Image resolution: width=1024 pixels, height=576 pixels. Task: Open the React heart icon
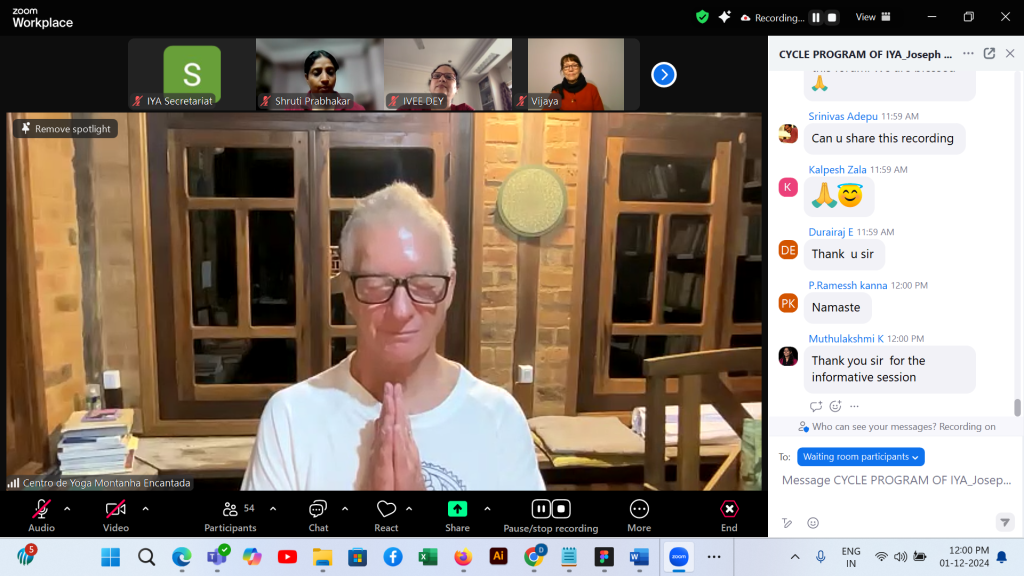(x=386, y=509)
